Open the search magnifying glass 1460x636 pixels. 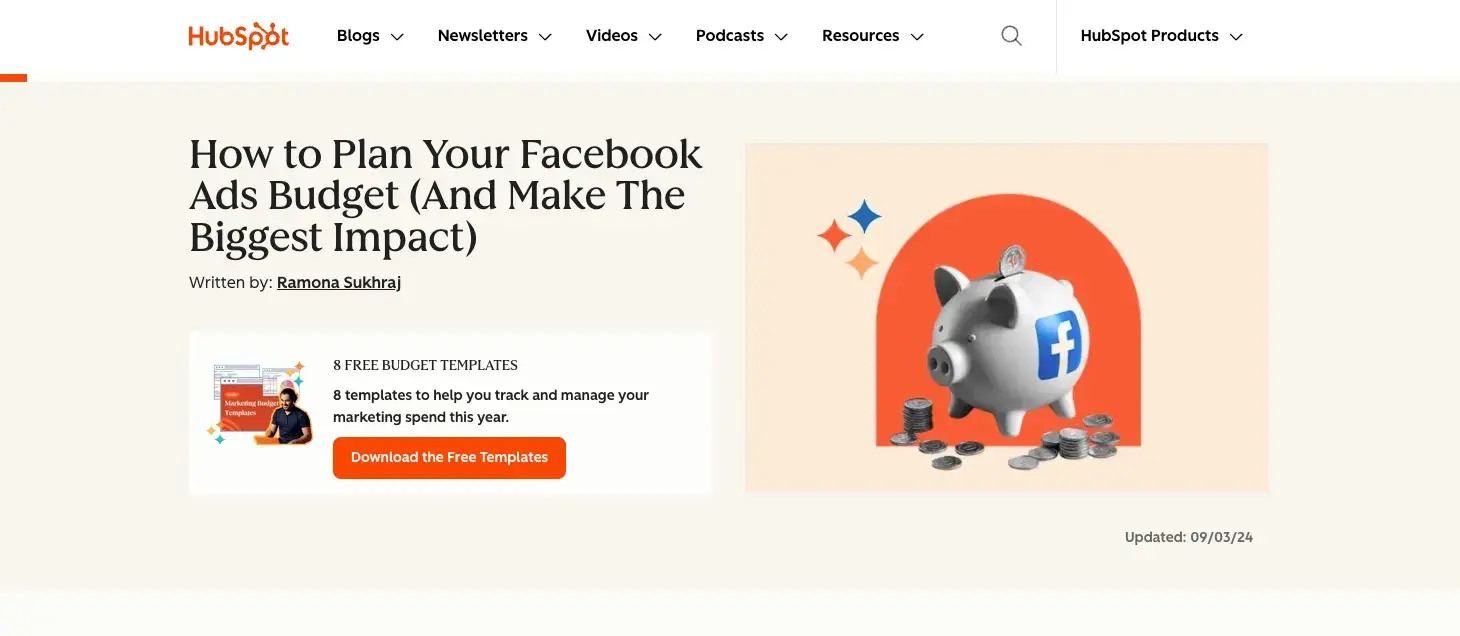click(x=1011, y=35)
